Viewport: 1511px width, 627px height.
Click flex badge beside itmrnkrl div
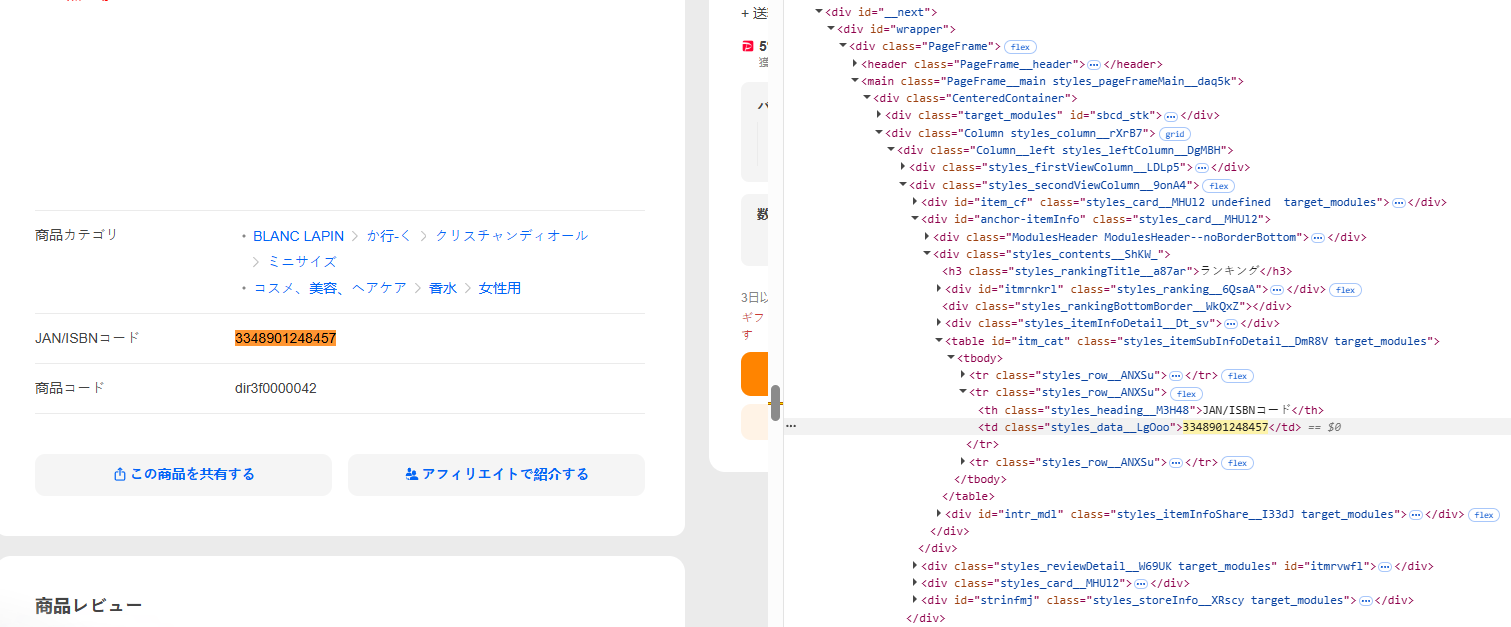tap(1345, 290)
